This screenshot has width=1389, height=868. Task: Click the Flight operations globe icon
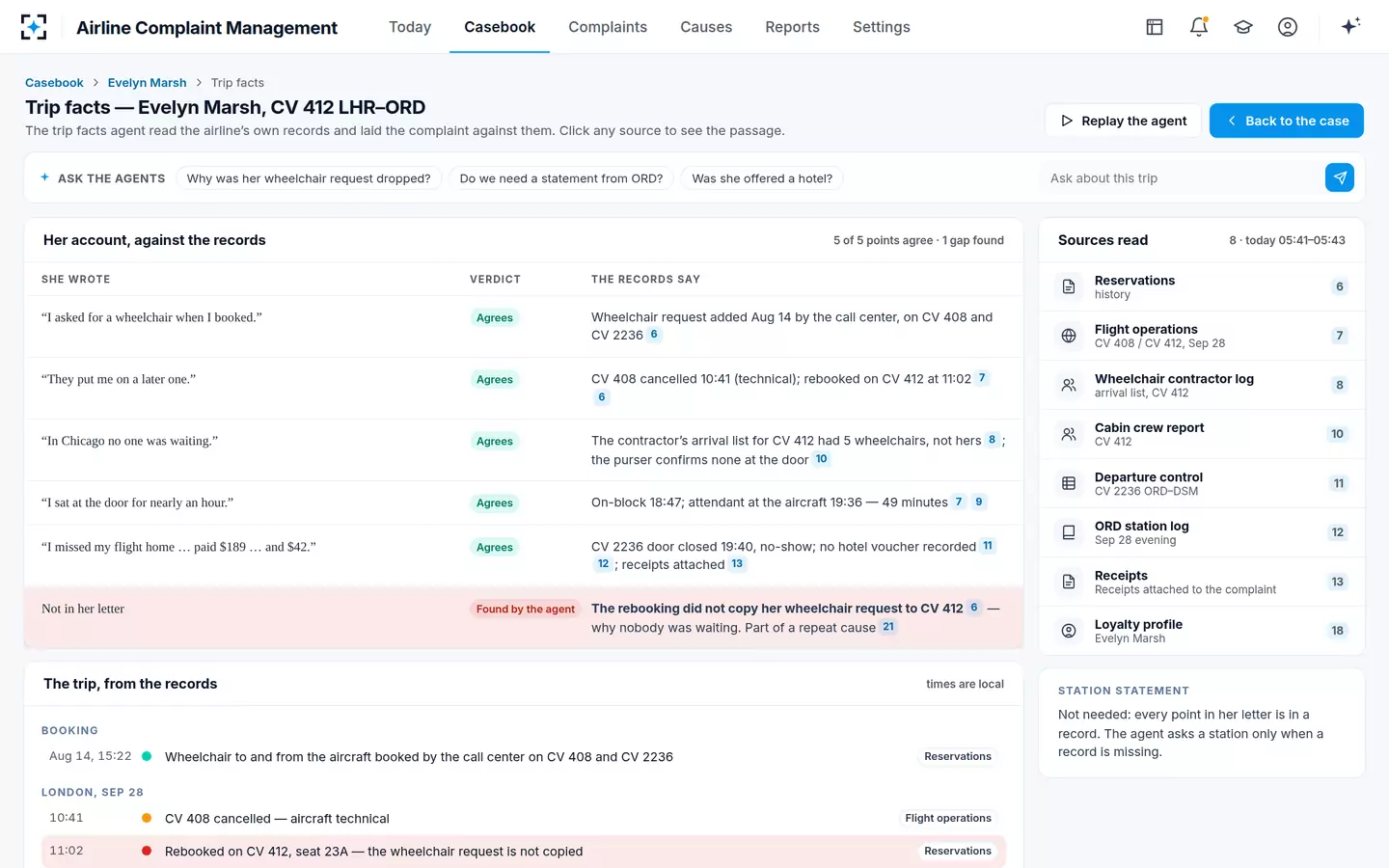pos(1069,336)
